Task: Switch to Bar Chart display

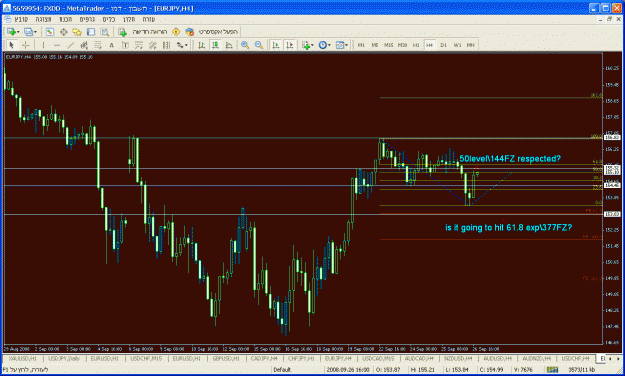Action: coord(202,45)
